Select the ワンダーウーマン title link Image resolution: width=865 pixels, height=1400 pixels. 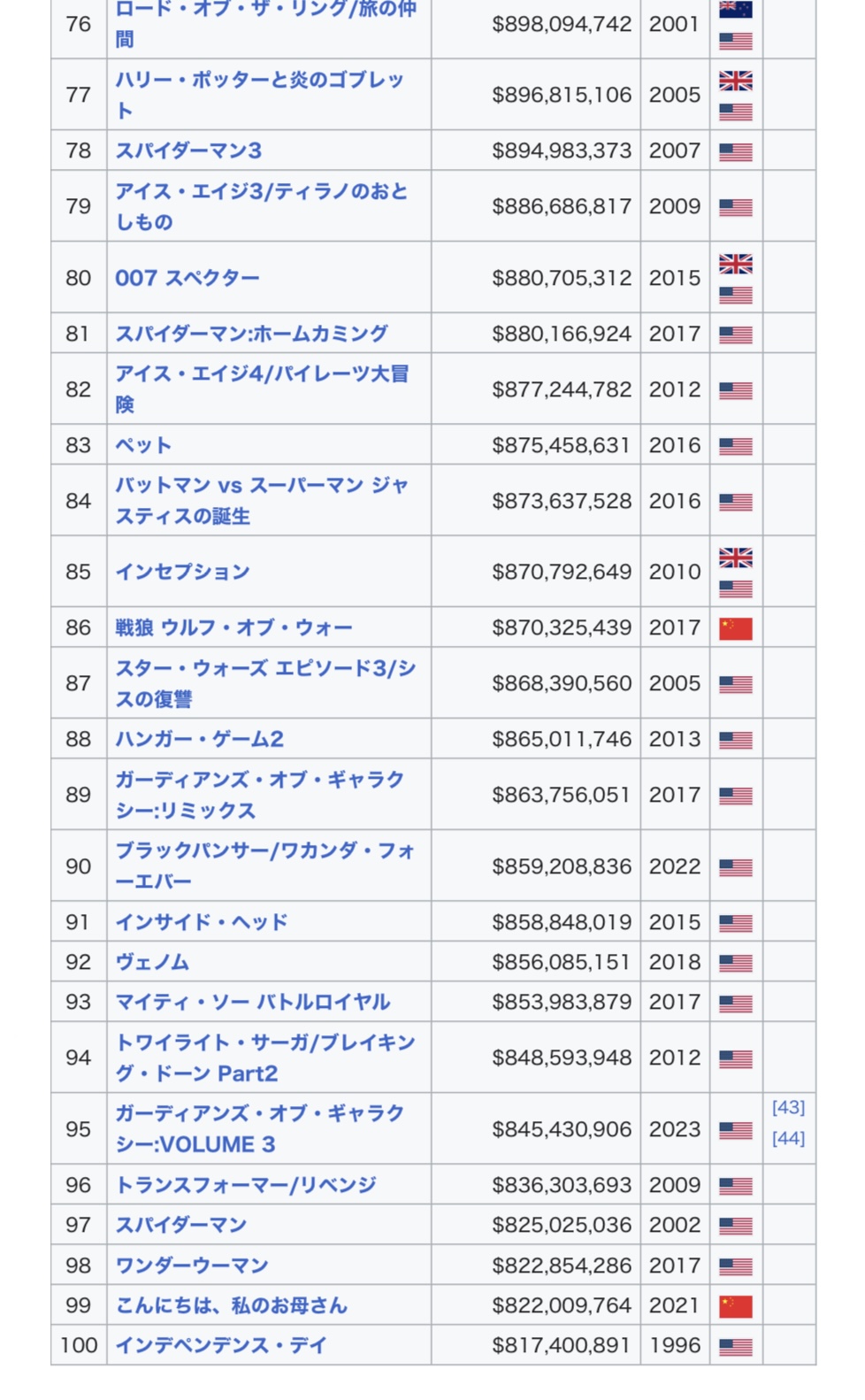pyautogui.click(x=192, y=1265)
